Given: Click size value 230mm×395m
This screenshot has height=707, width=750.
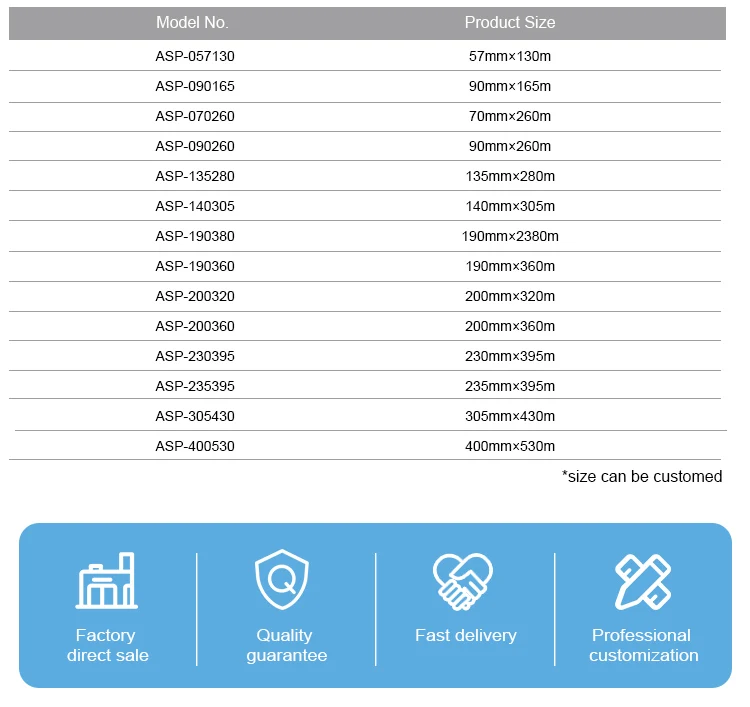Looking at the screenshot, I should pos(510,356).
